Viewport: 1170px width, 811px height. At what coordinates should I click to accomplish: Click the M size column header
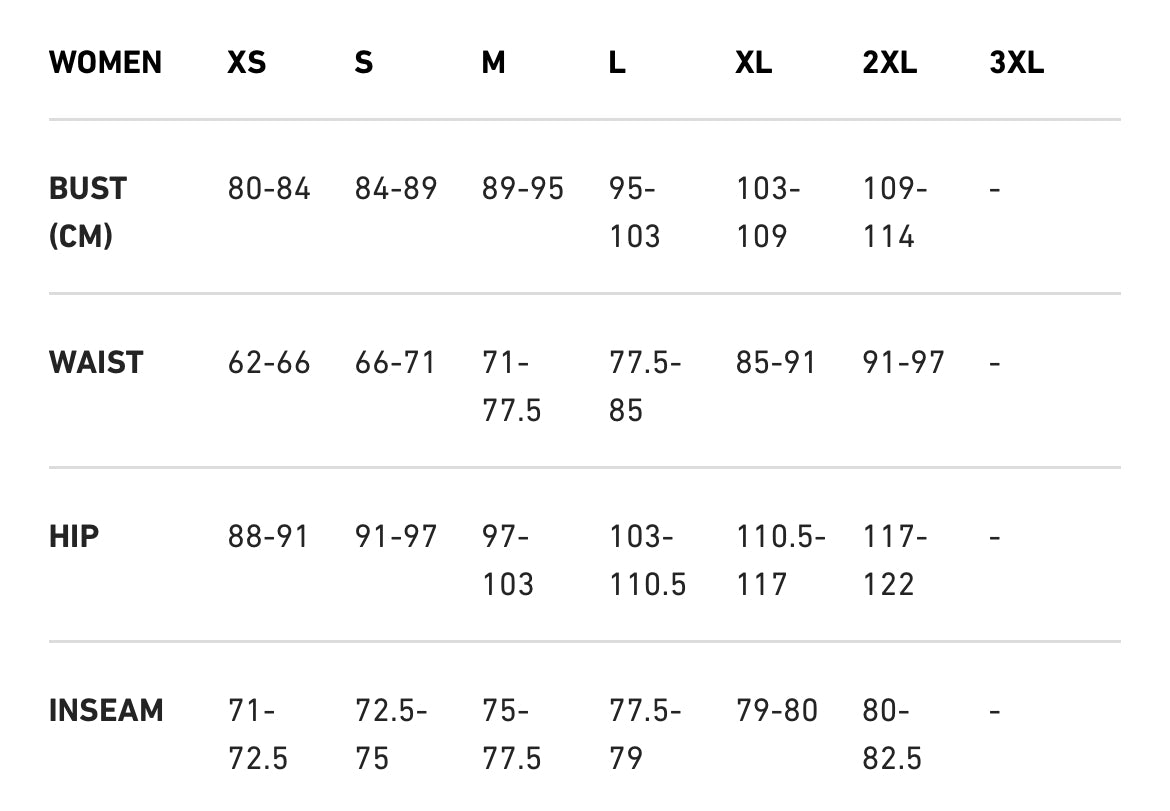(x=493, y=63)
